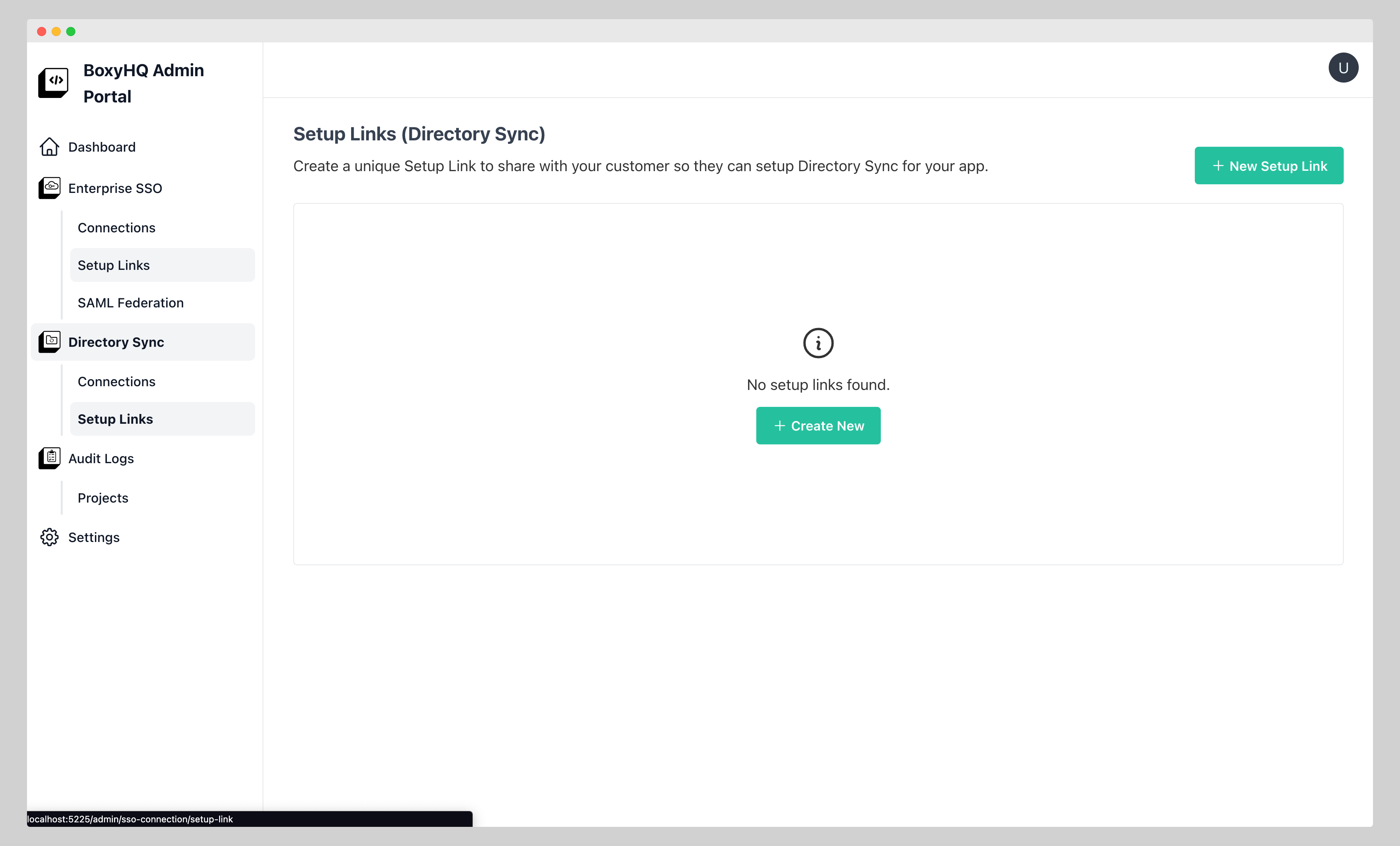Click the New Setup Link button
The height and width of the screenshot is (846, 1400).
[x=1269, y=166]
